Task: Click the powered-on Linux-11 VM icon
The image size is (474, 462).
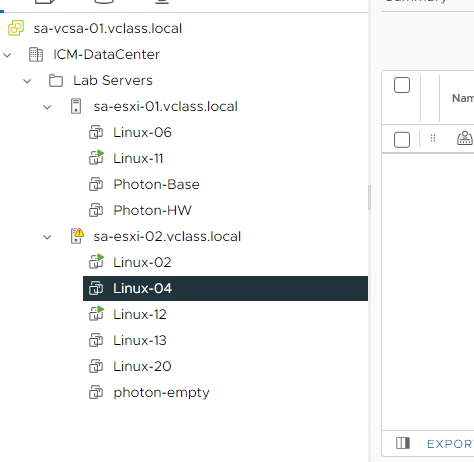Action: pos(96,158)
